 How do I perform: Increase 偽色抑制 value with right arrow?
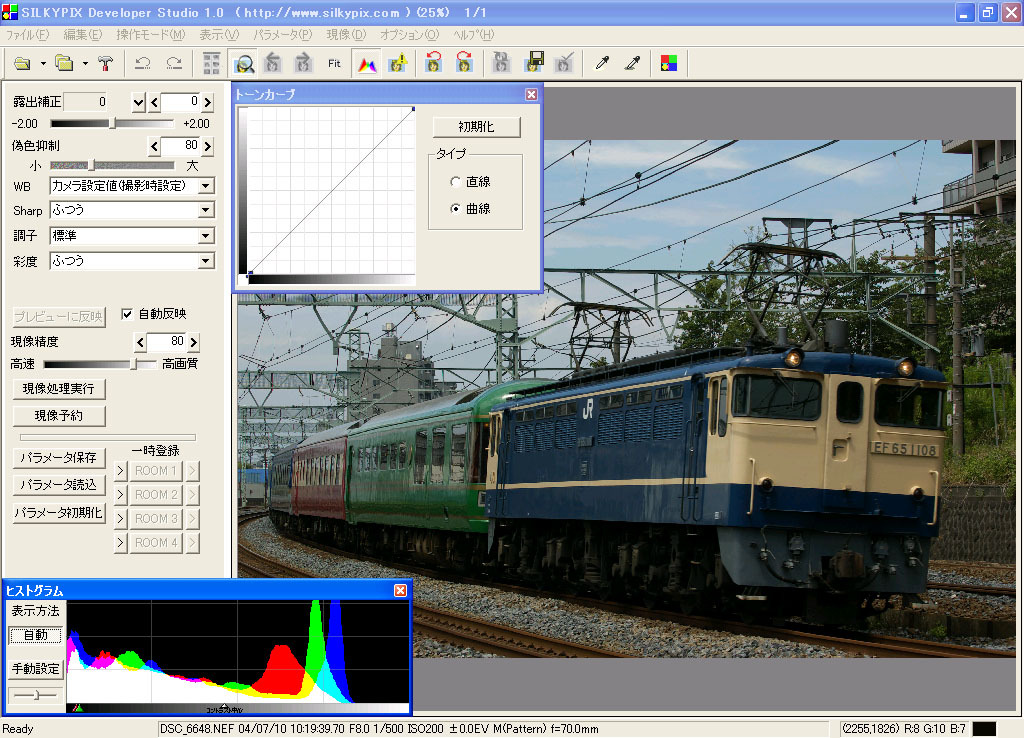(208, 146)
